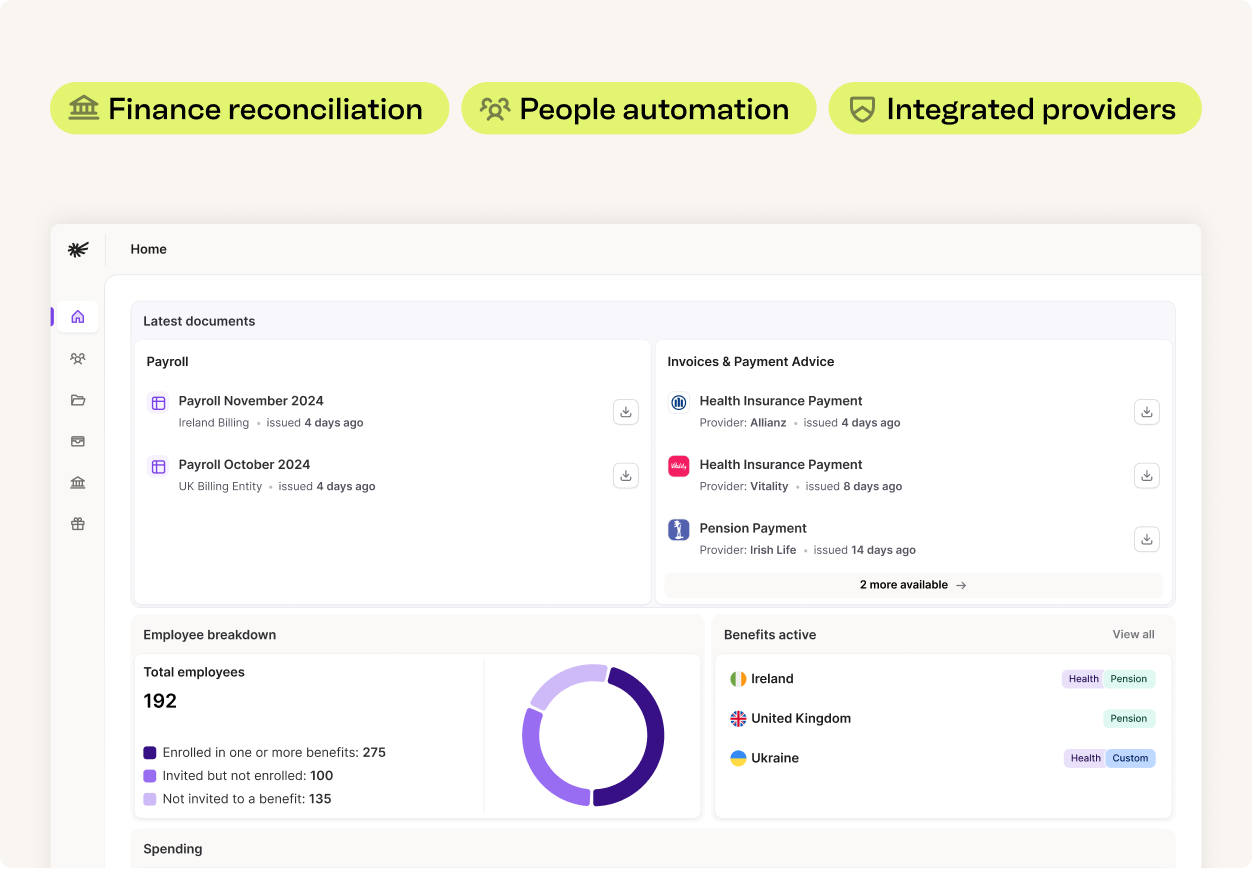Viewport: 1252px width, 869px height.
Task: Click the Latest documents section header
Action: (x=199, y=321)
